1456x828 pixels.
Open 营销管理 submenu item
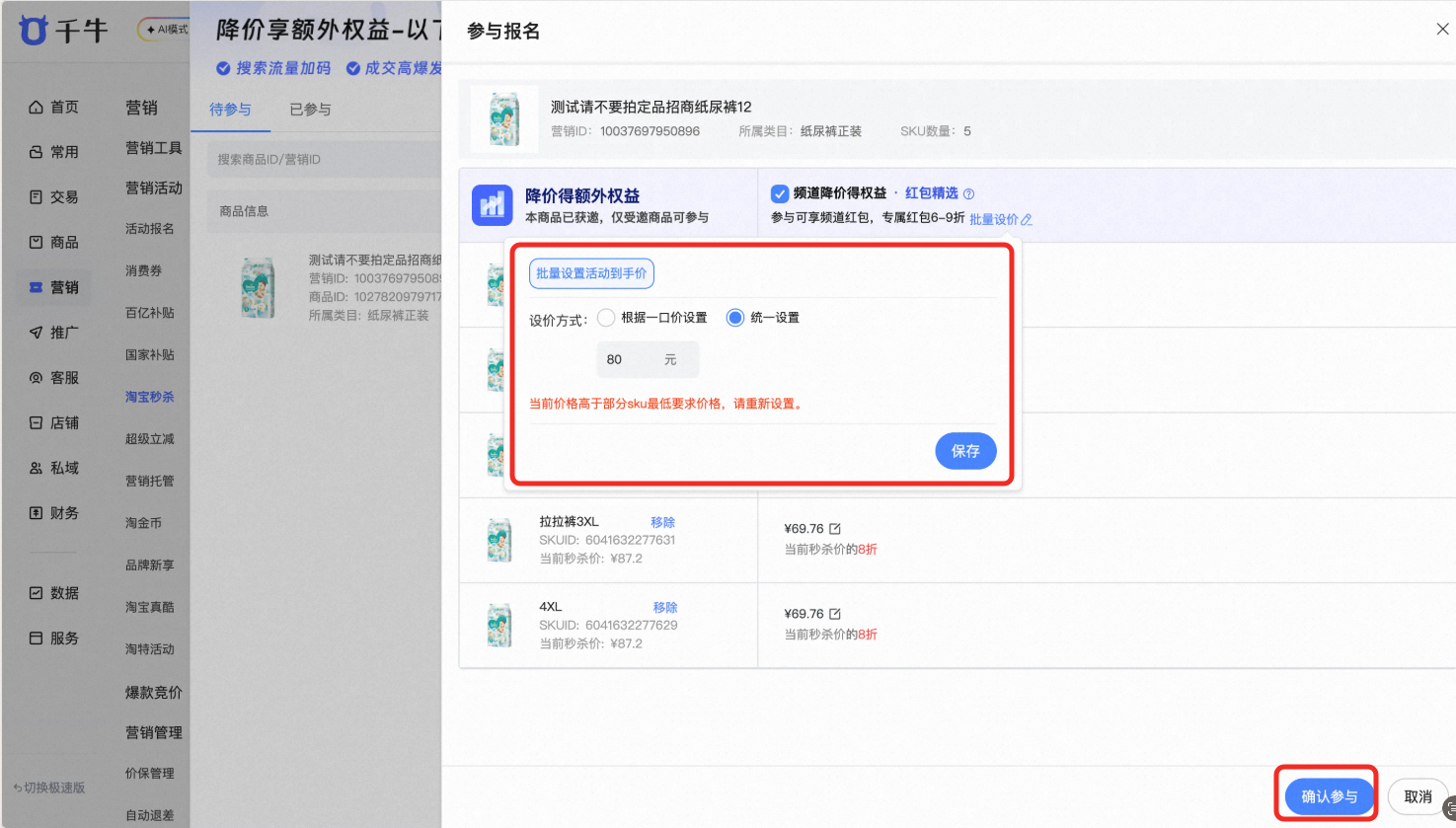[154, 732]
